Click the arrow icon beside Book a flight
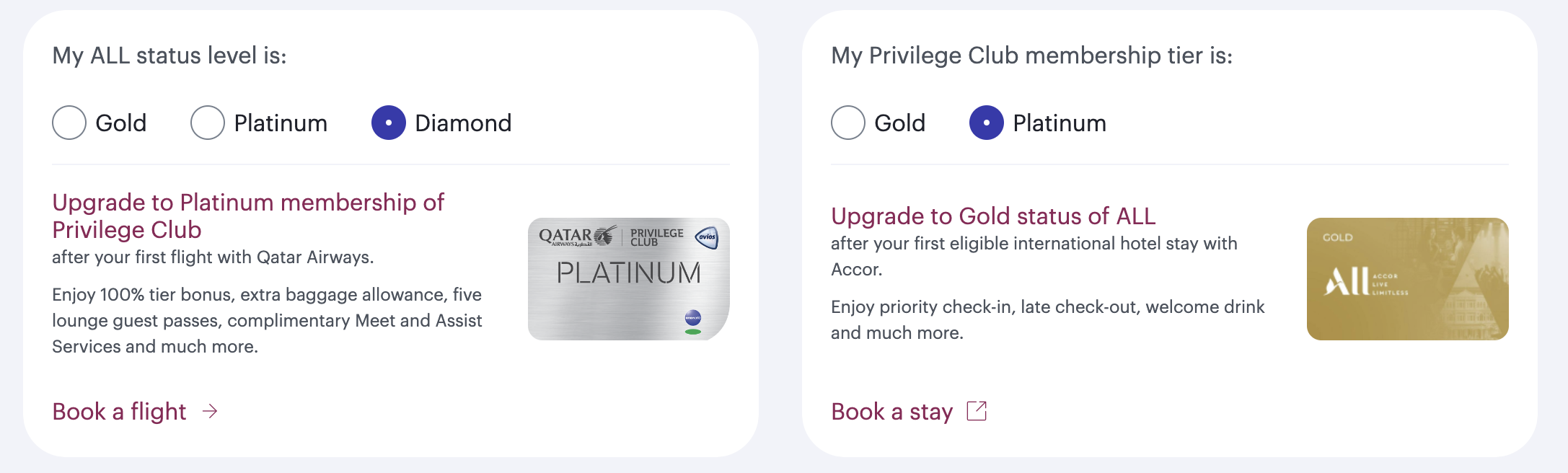Viewport: 1568px width, 473px height. coord(210,412)
